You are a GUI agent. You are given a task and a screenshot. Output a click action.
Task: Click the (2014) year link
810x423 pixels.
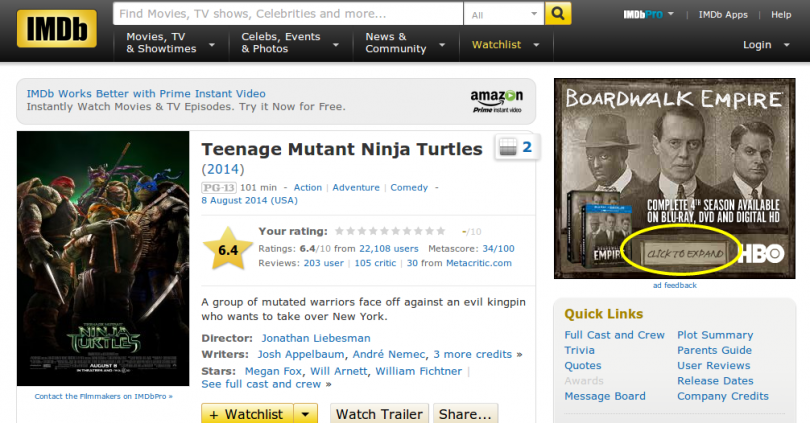(223, 169)
